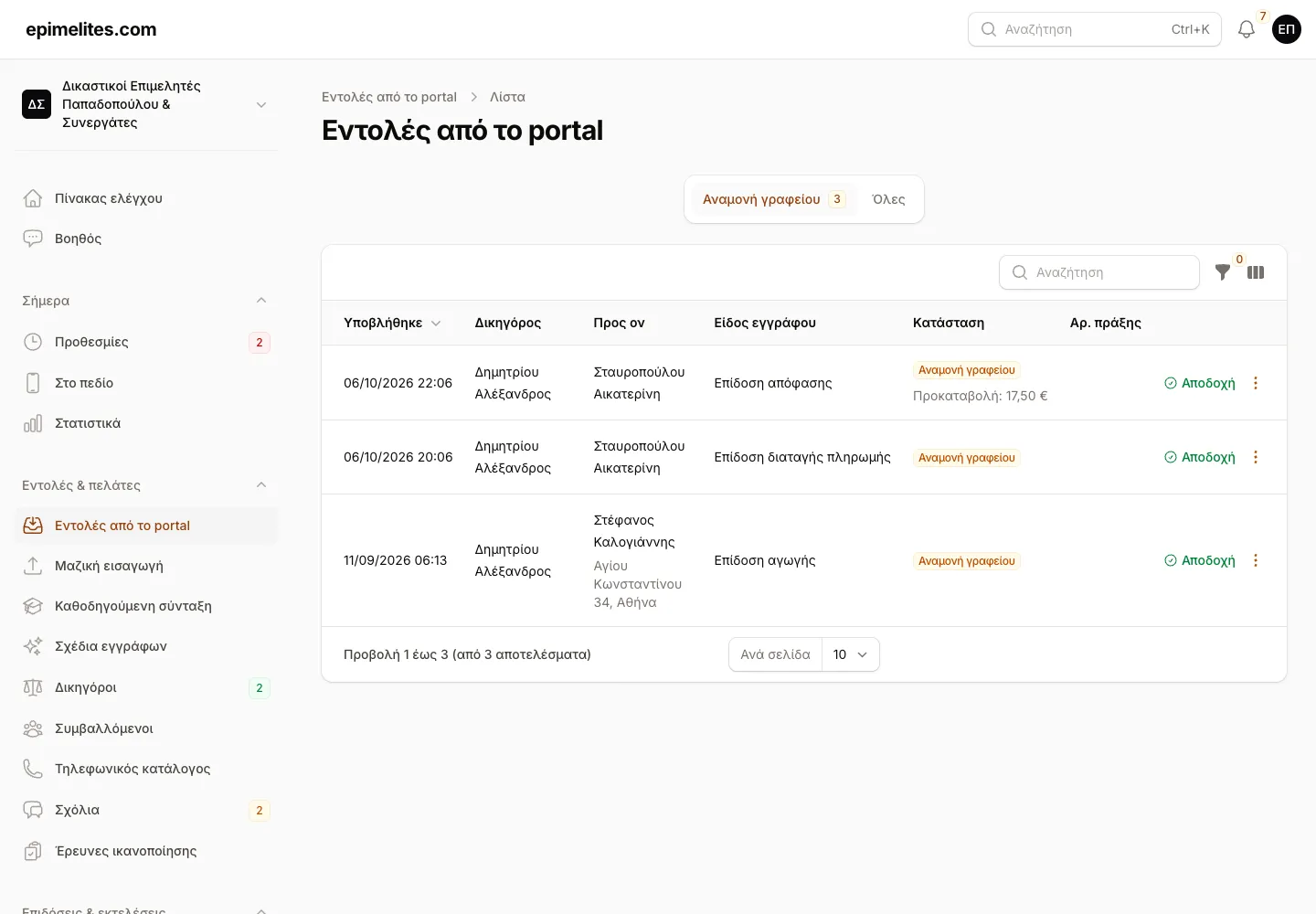
Task: Open Μαζική εισαγωγή page
Action: pyautogui.click(x=146, y=566)
